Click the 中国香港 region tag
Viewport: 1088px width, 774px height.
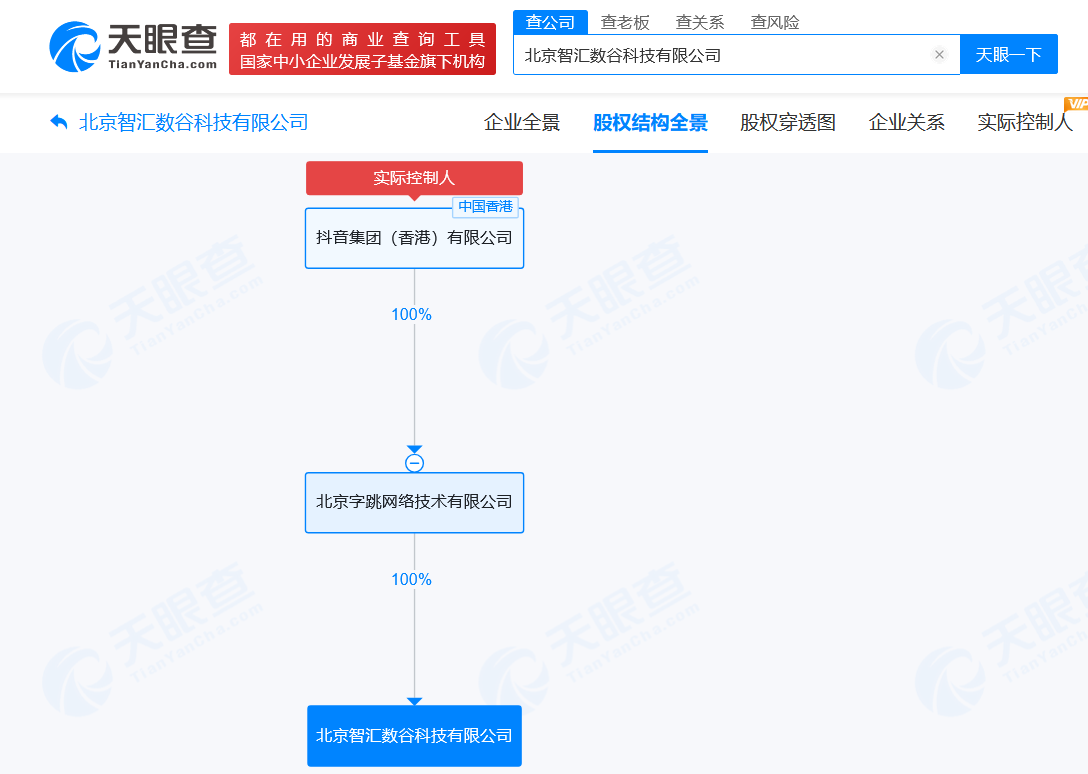[485, 207]
